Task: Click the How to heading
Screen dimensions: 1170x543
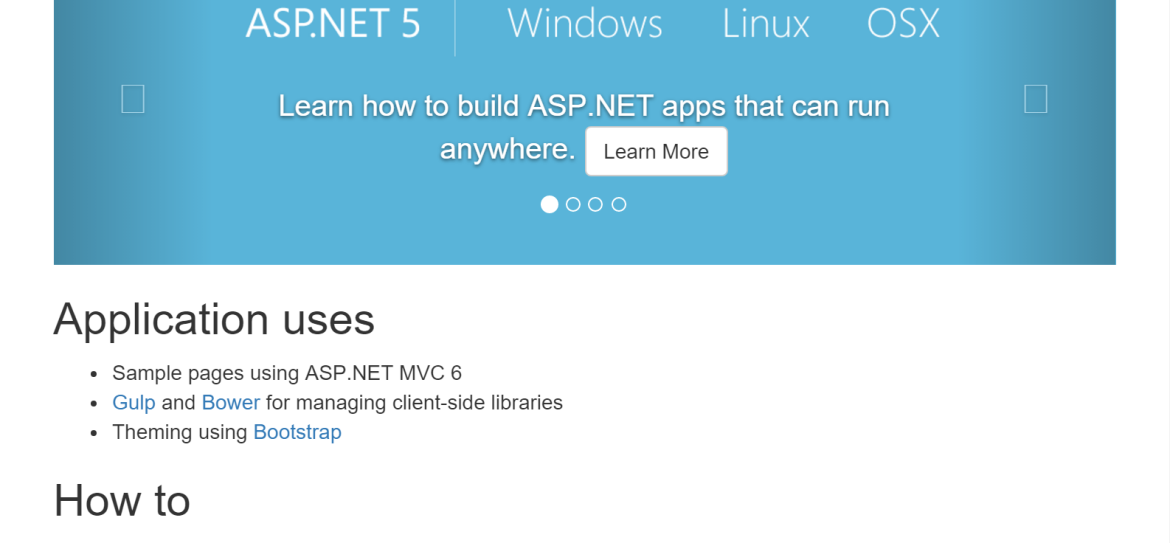Action: [x=122, y=499]
